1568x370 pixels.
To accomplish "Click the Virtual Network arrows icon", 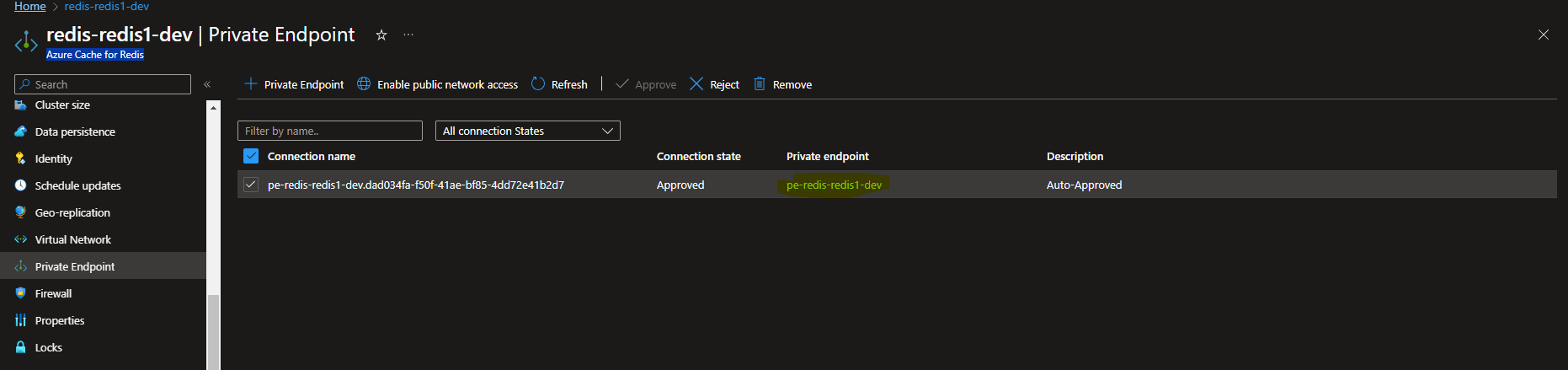I will point(21,239).
